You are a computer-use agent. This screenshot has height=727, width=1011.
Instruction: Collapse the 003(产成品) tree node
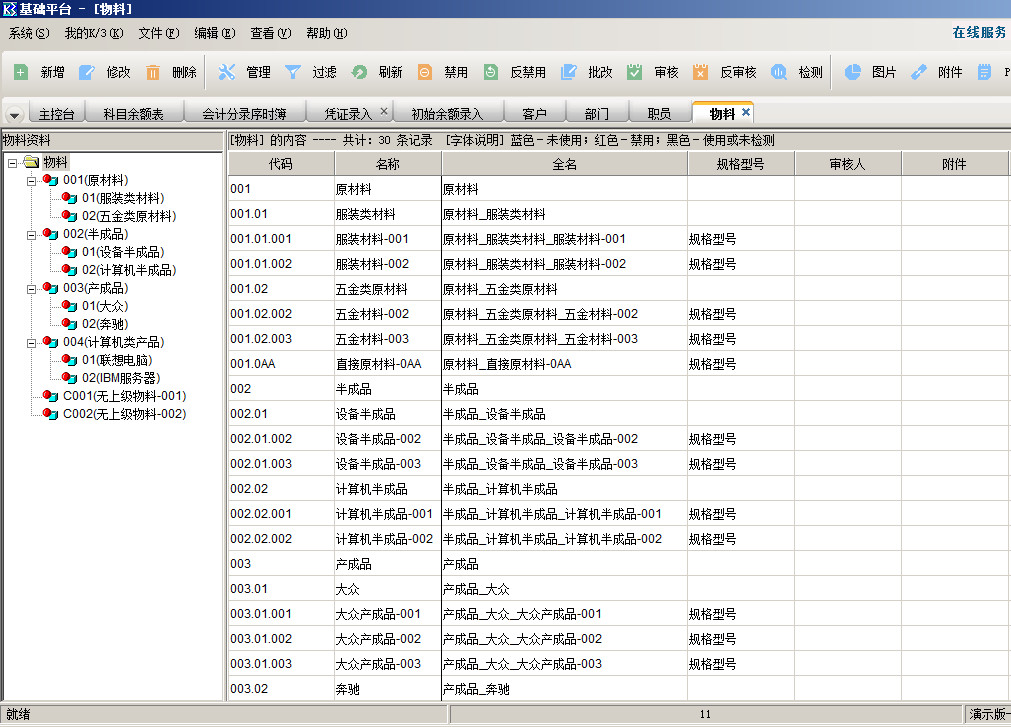coord(31,288)
